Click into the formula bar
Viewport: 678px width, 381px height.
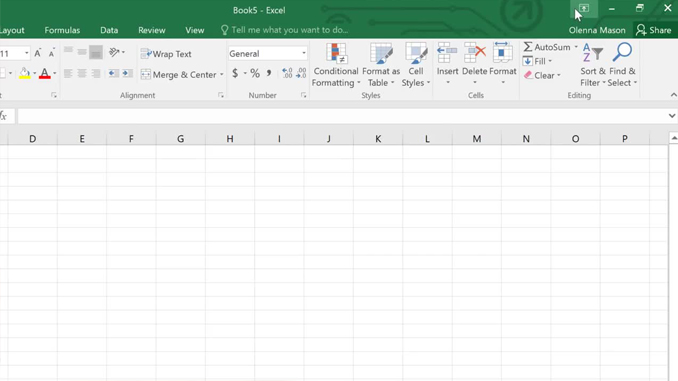tap(343, 116)
